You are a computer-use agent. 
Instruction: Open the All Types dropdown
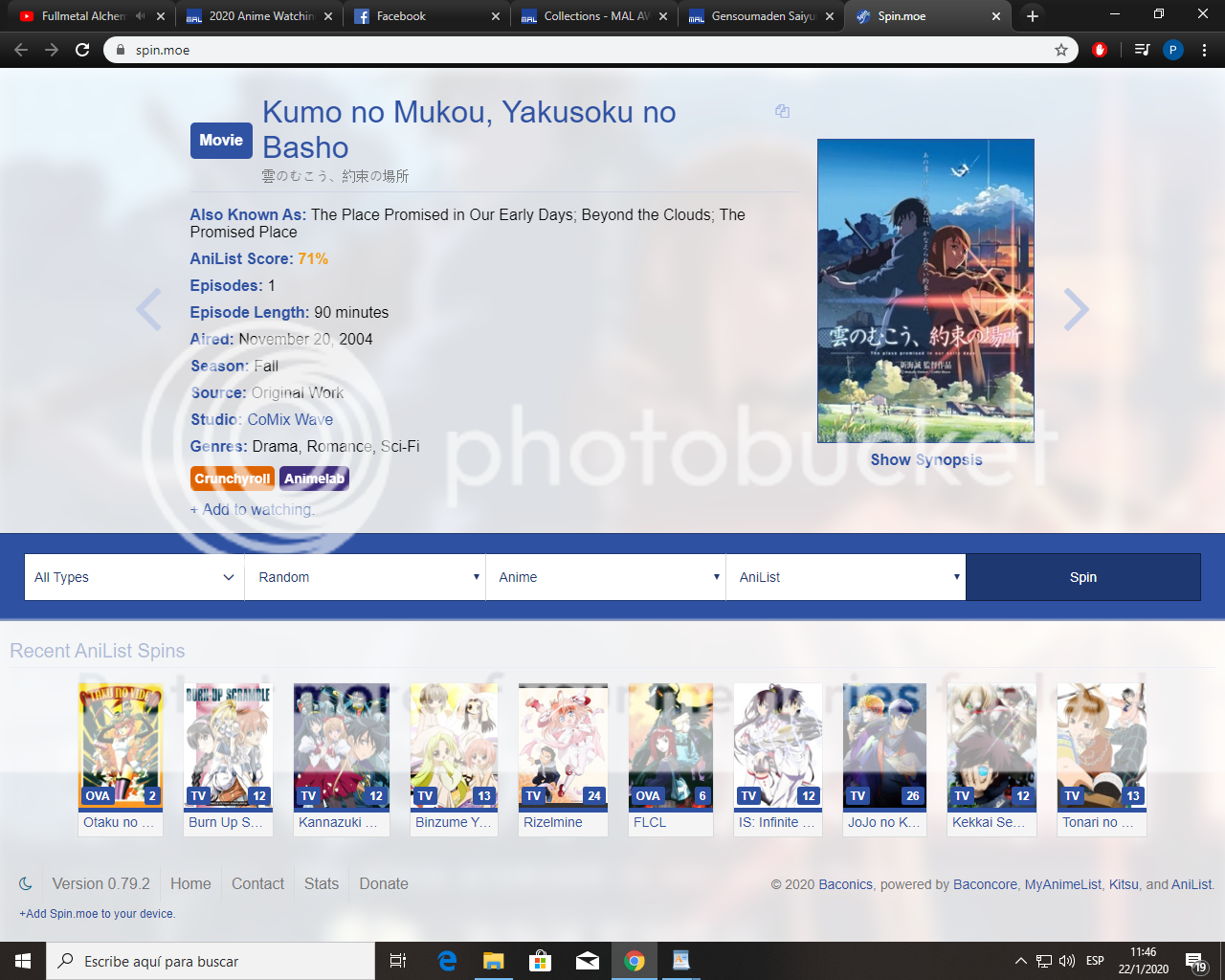[134, 577]
